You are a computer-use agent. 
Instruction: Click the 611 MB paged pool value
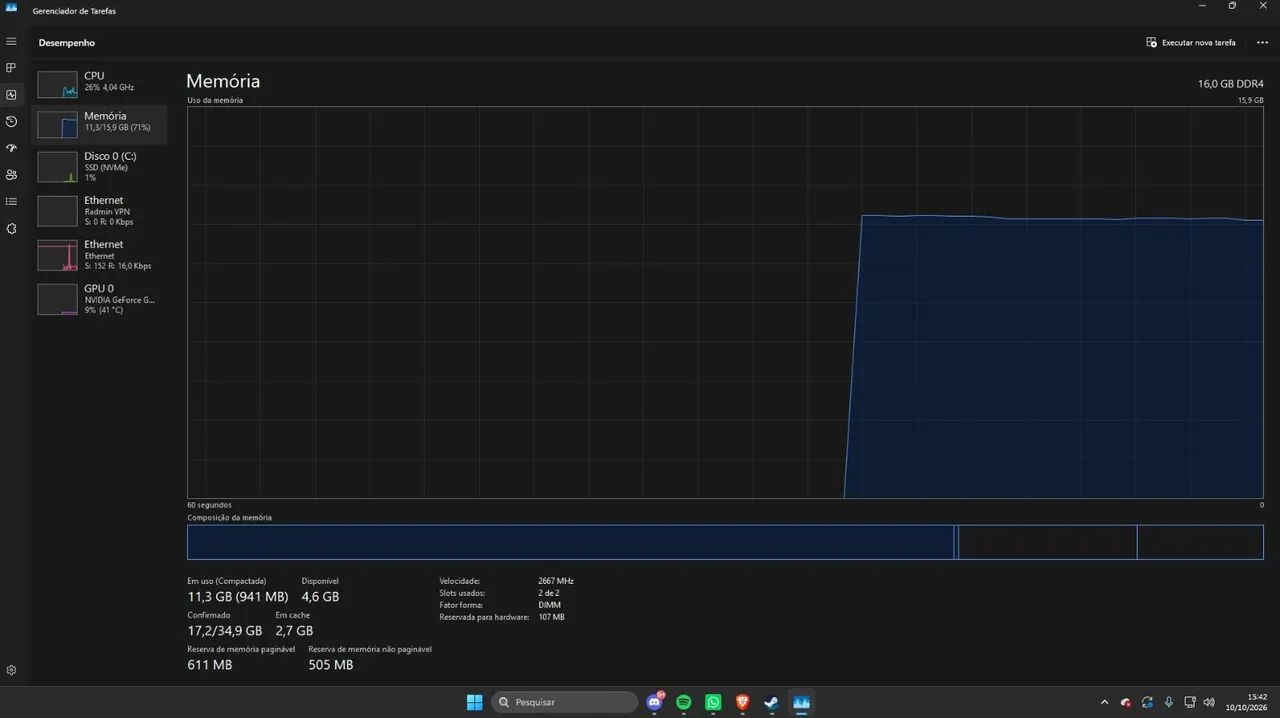coord(209,665)
